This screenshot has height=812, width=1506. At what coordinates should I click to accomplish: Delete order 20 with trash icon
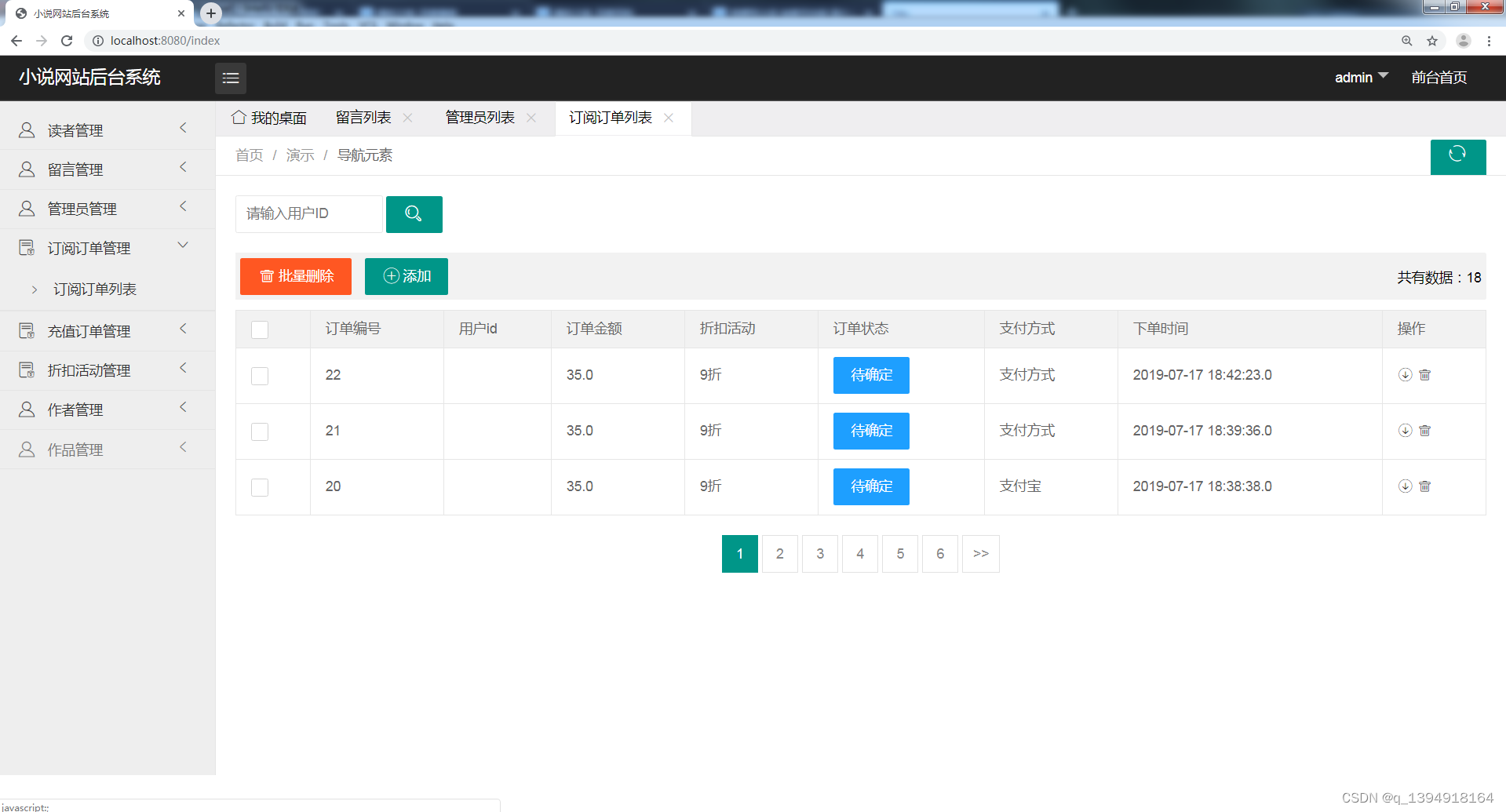[1425, 486]
